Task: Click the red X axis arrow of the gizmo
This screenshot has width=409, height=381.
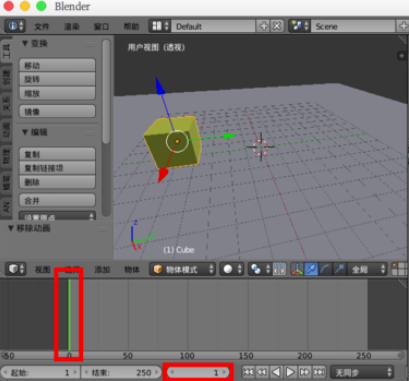Action: point(163,175)
